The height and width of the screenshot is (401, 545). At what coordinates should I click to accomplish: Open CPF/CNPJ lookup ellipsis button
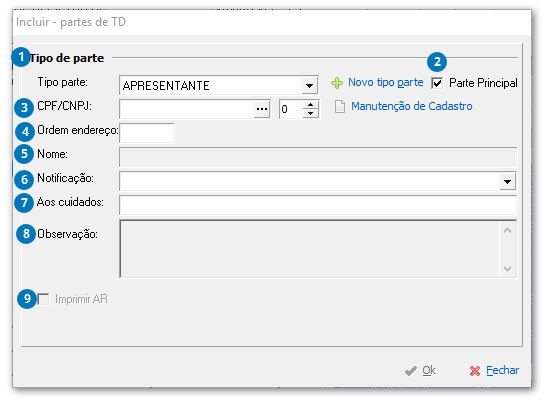click(x=262, y=109)
